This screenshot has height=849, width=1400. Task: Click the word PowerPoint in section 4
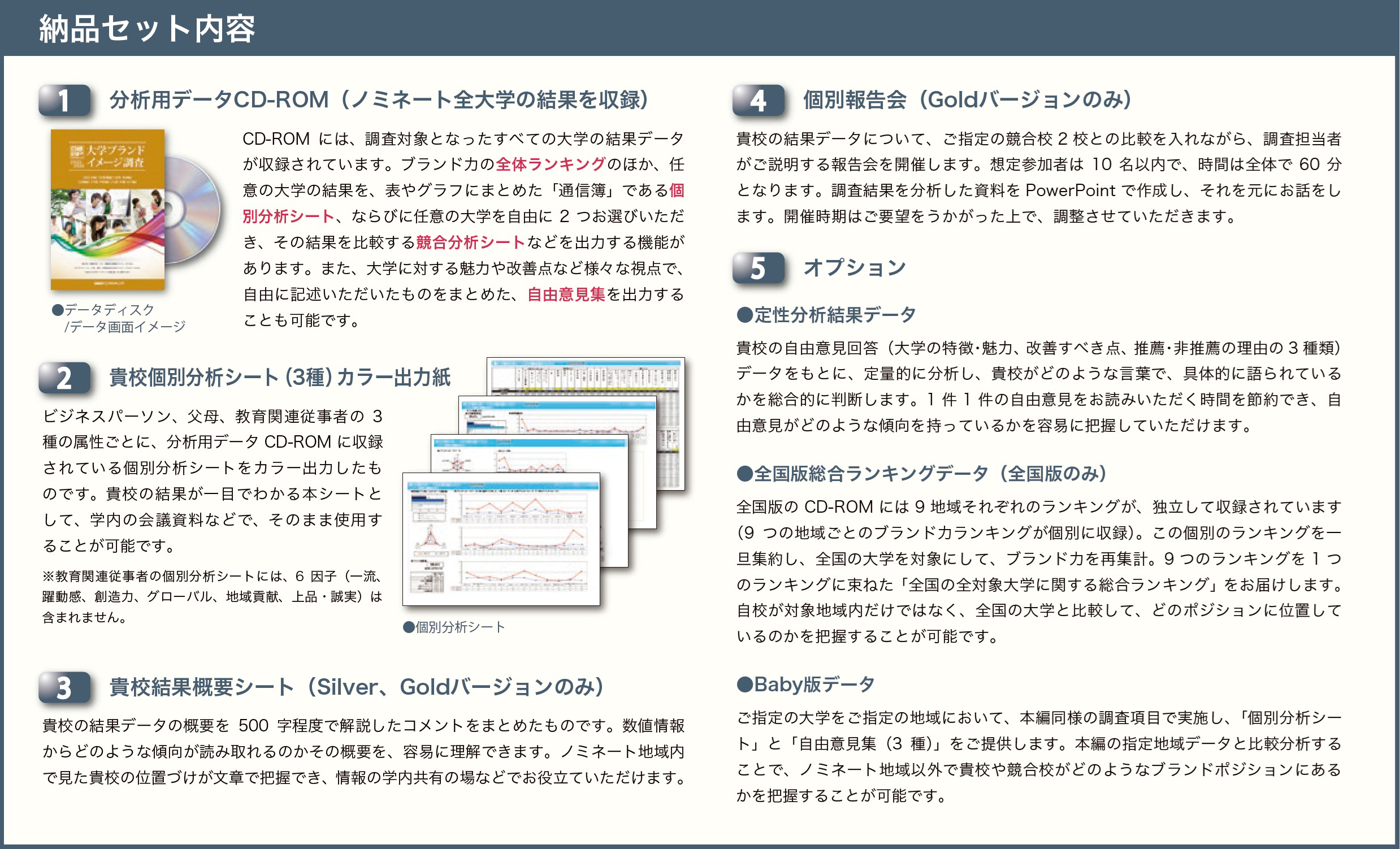click(1070, 190)
